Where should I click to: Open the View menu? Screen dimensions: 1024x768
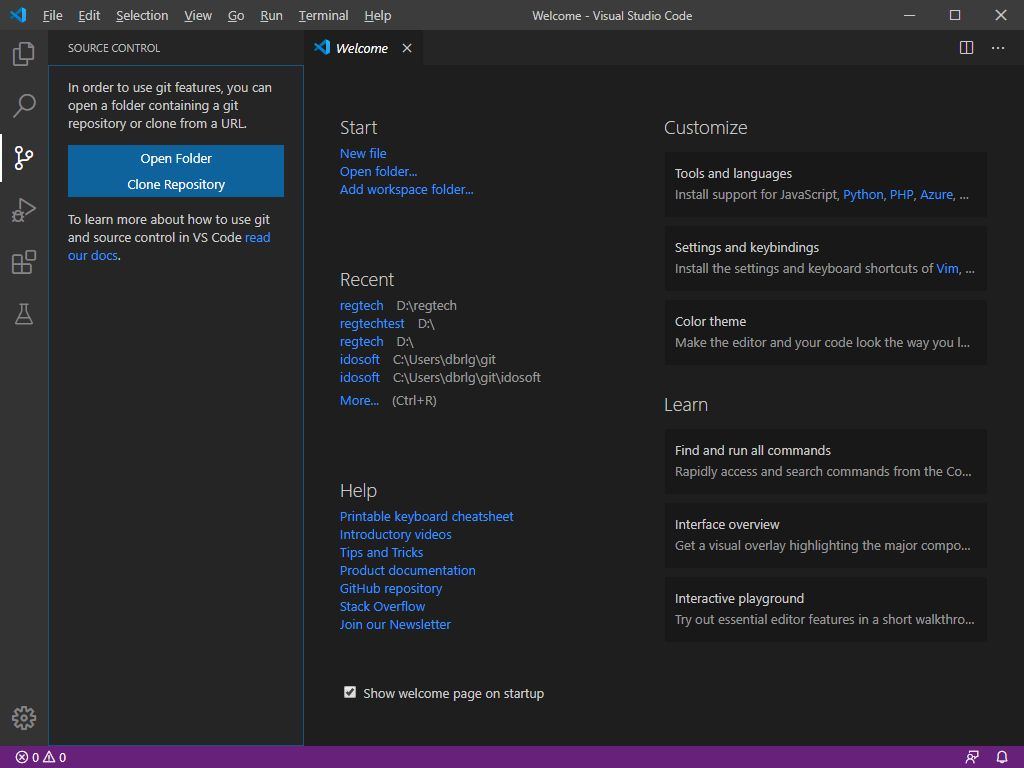(x=198, y=15)
